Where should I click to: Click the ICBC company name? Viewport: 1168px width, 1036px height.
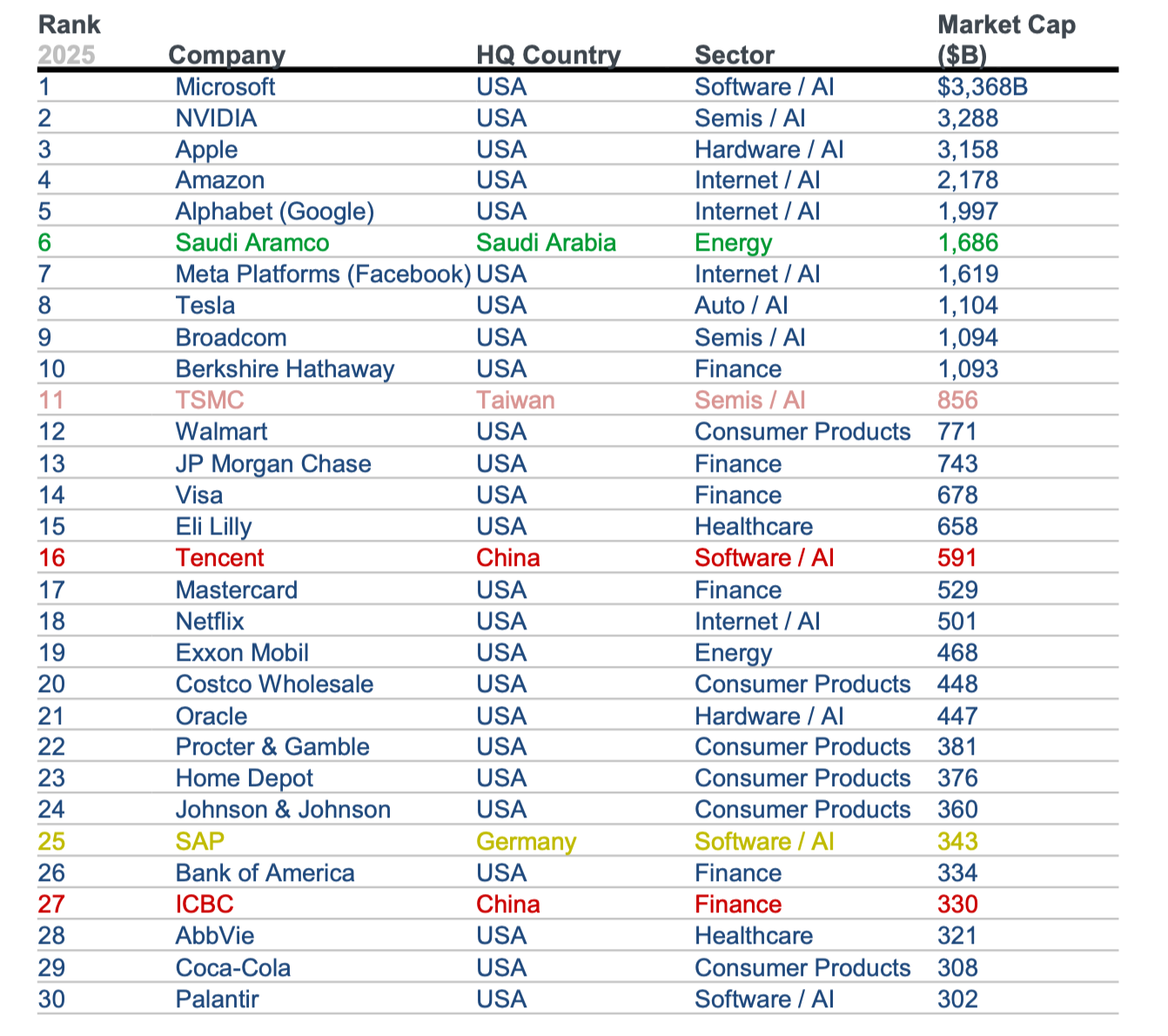(x=205, y=905)
